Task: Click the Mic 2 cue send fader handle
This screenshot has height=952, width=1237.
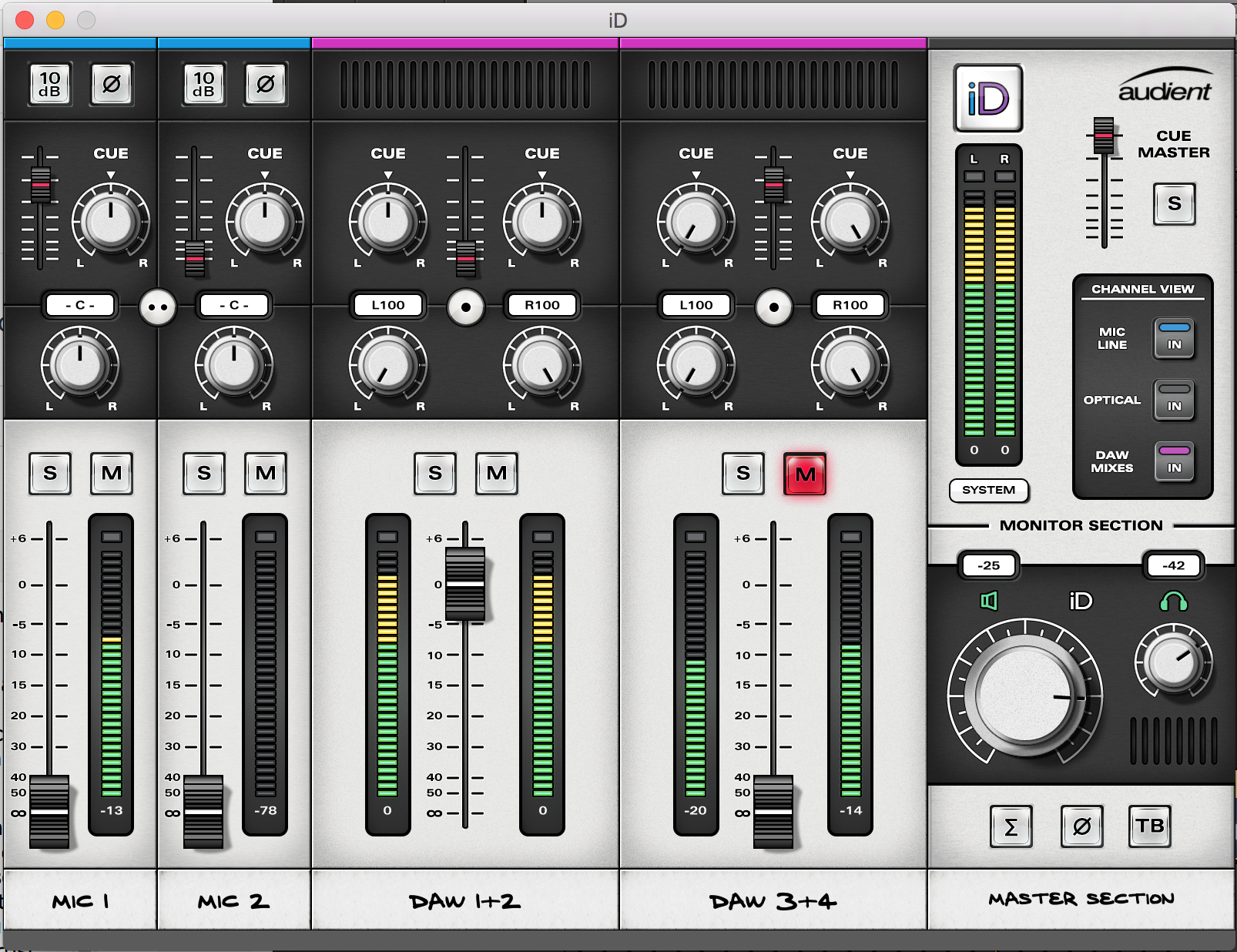Action: (195, 260)
